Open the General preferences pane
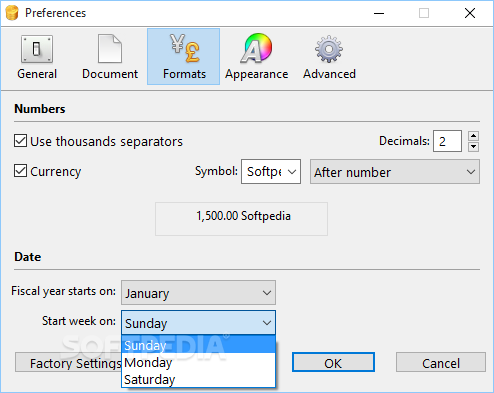The width and height of the screenshot is (494, 393). click(37, 57)
